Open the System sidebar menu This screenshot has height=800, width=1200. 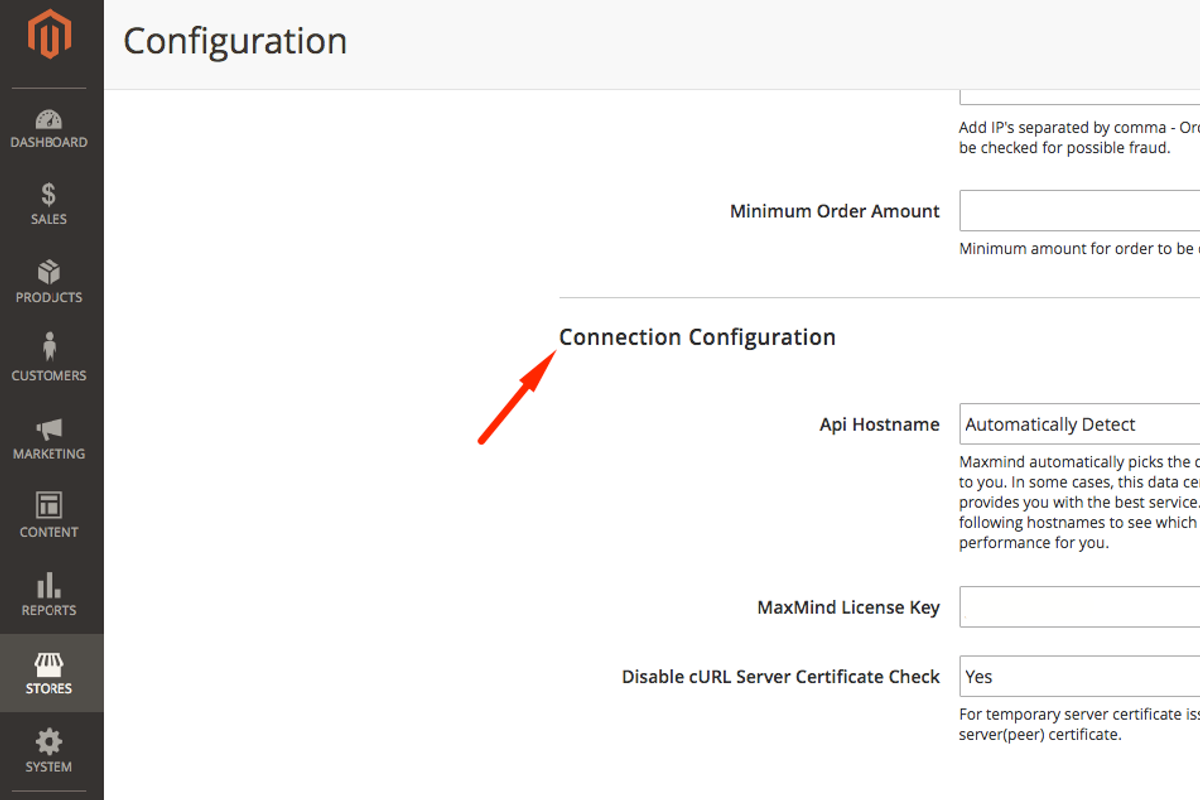click(49, 751)
